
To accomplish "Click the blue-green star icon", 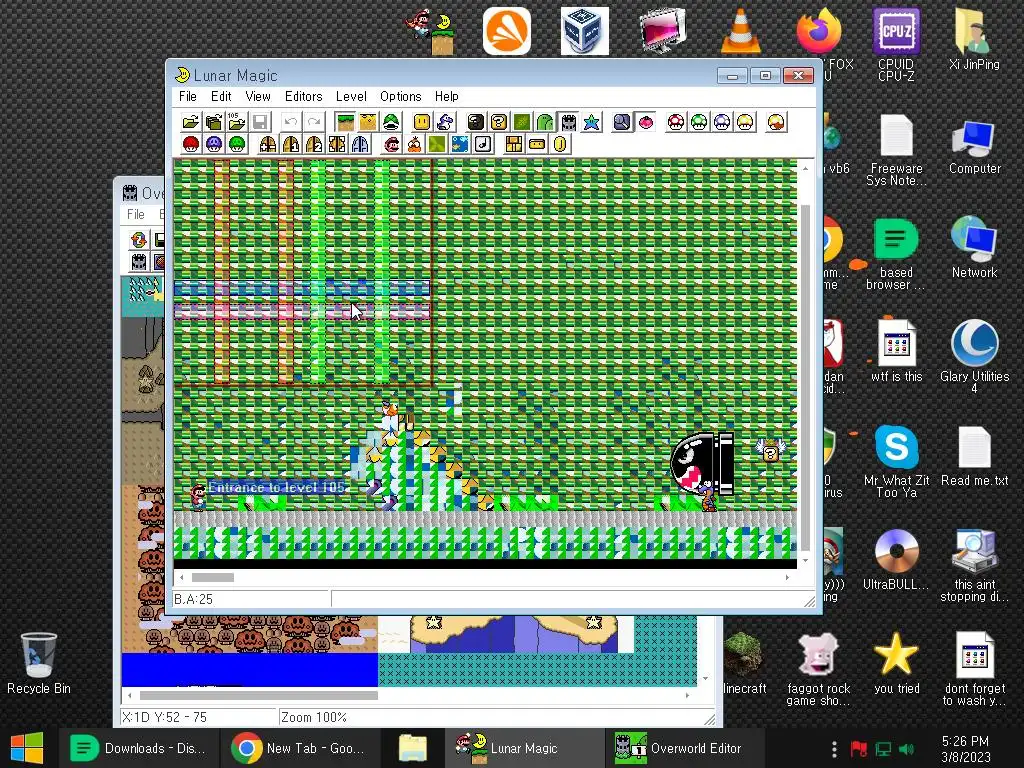I will point(591,122).
